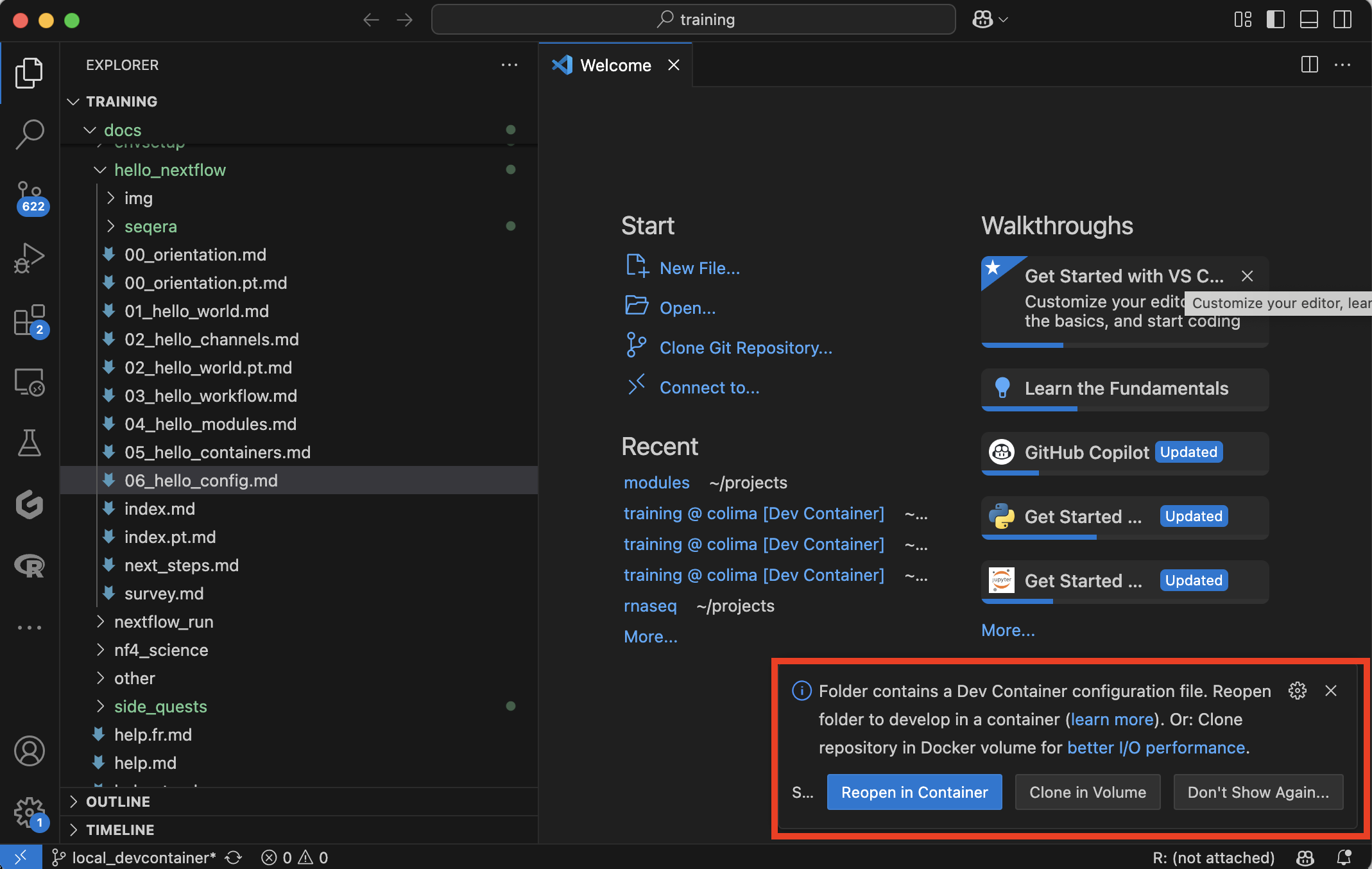Open survey.md file

[299, 594]
